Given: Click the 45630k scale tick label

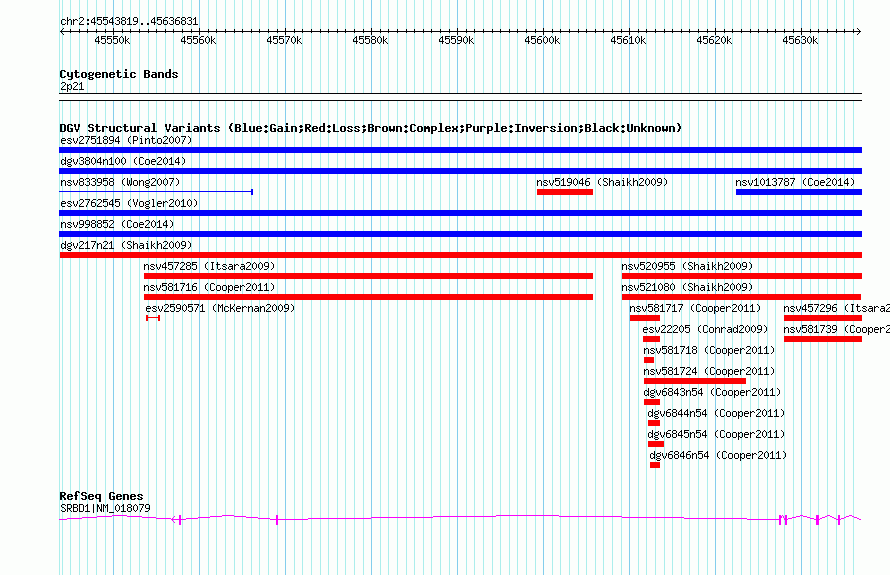Looking at the screenshot, I should [800, 40].
